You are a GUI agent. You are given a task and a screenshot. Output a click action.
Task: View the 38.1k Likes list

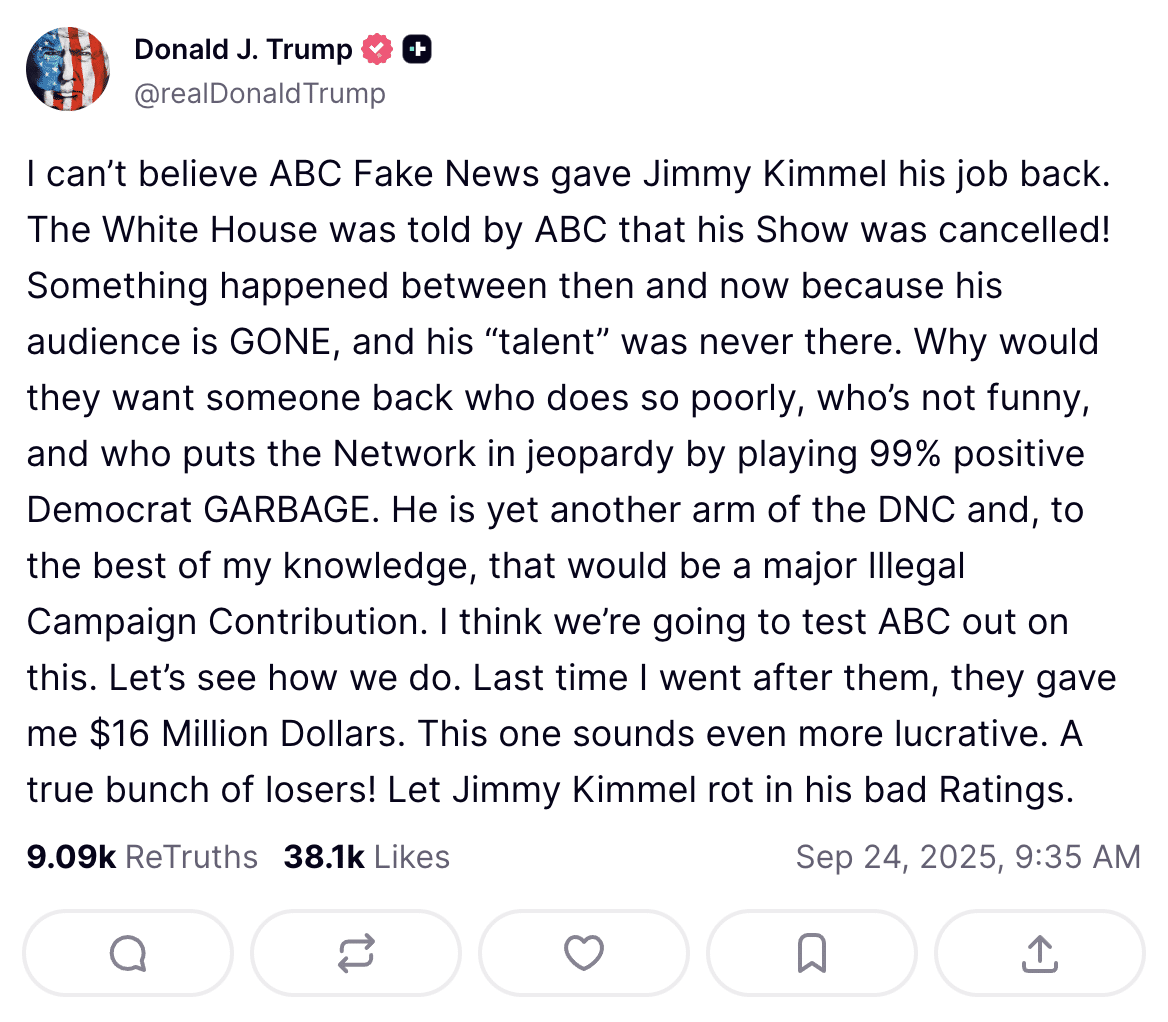click(366, 857)
